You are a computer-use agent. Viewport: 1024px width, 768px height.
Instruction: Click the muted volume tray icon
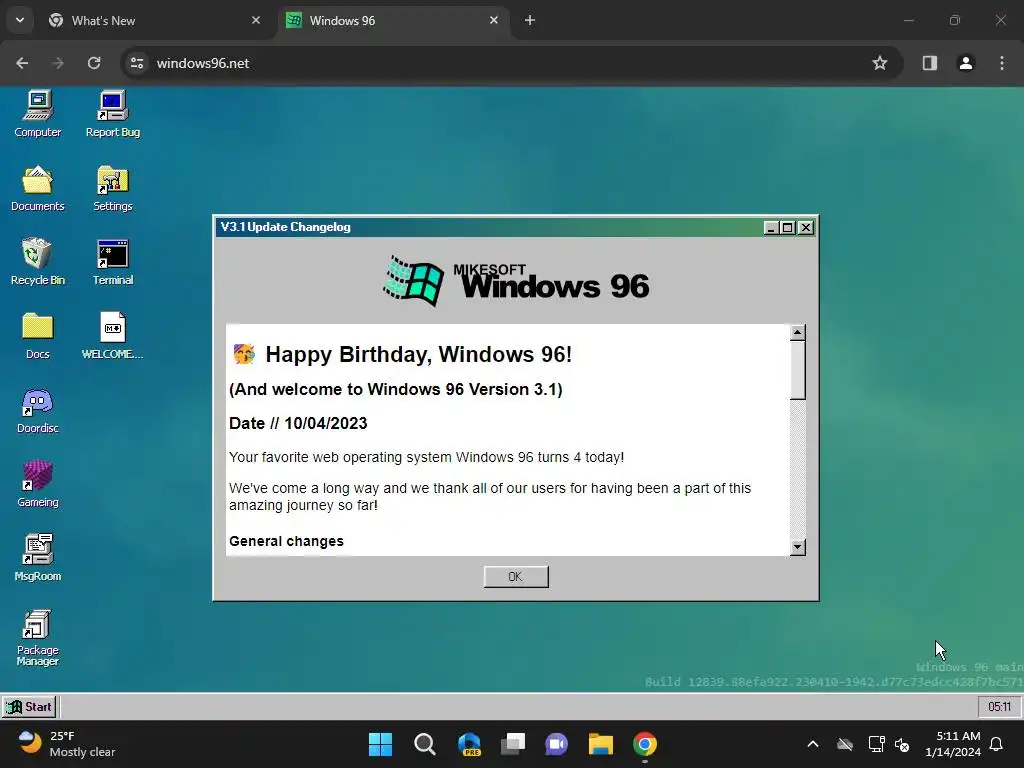coord(903,744)
